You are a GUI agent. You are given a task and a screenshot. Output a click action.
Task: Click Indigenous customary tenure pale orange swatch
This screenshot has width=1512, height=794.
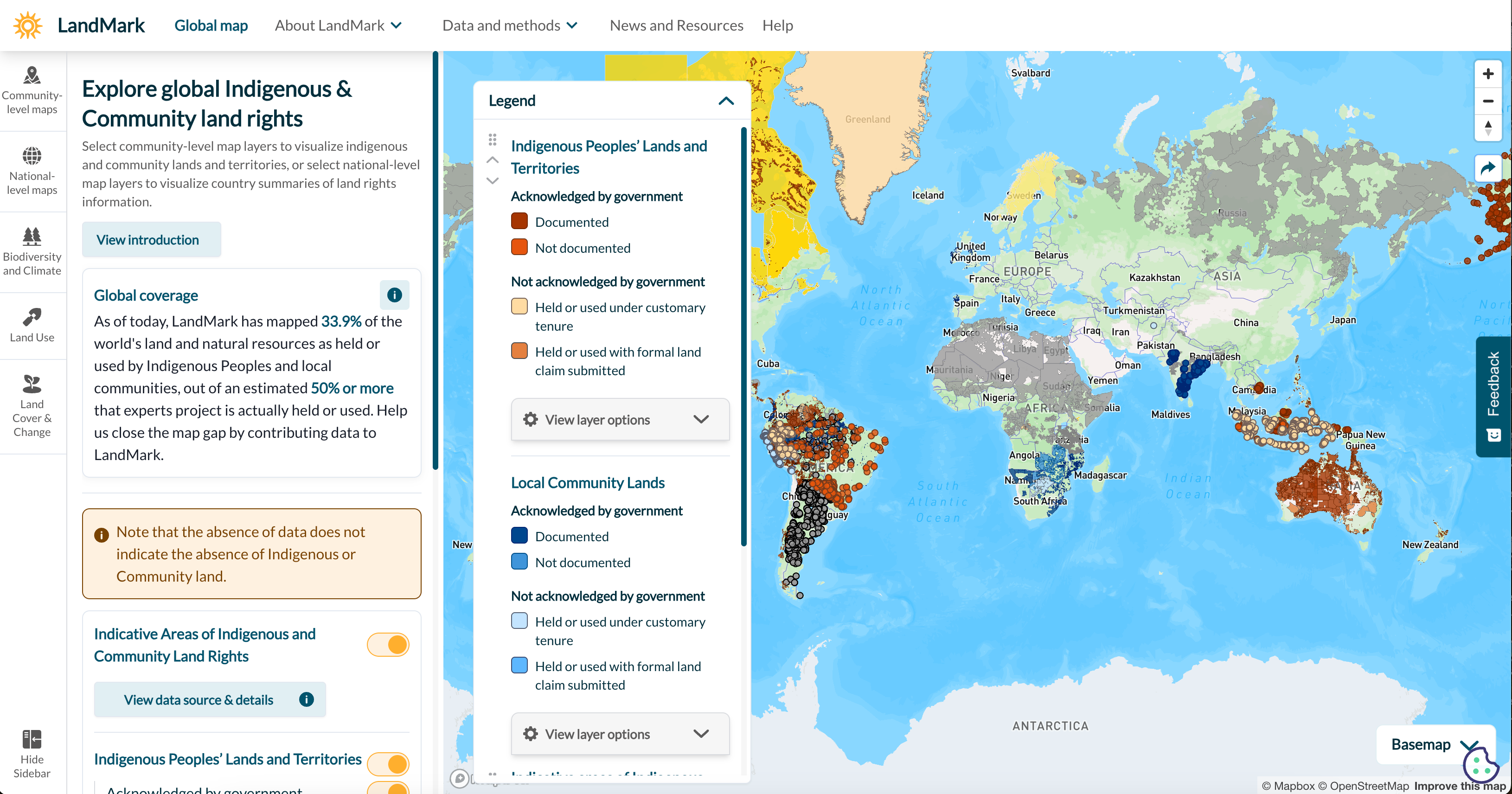coord(519,307)
